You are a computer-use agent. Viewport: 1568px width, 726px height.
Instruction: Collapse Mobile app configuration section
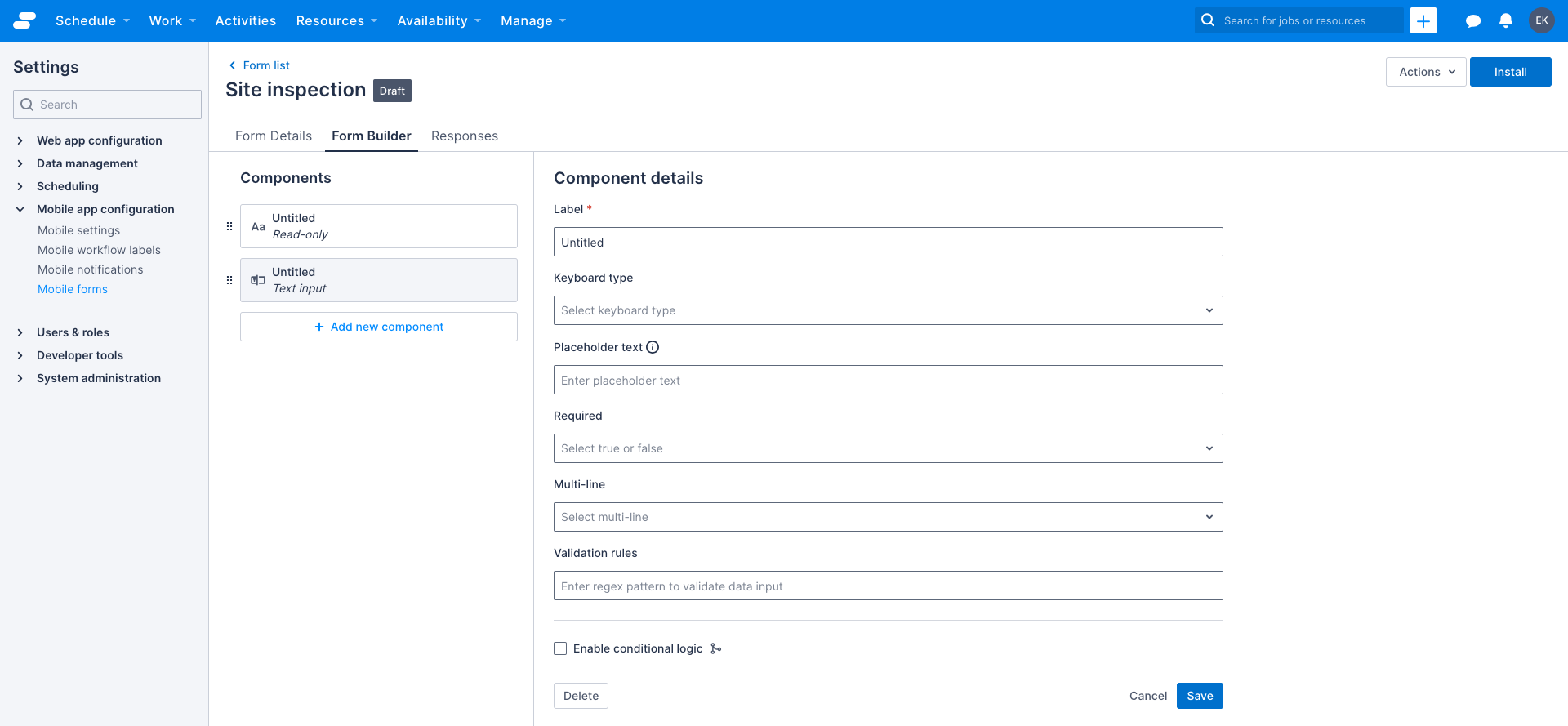pyautogui.click(x=20, y=209)
